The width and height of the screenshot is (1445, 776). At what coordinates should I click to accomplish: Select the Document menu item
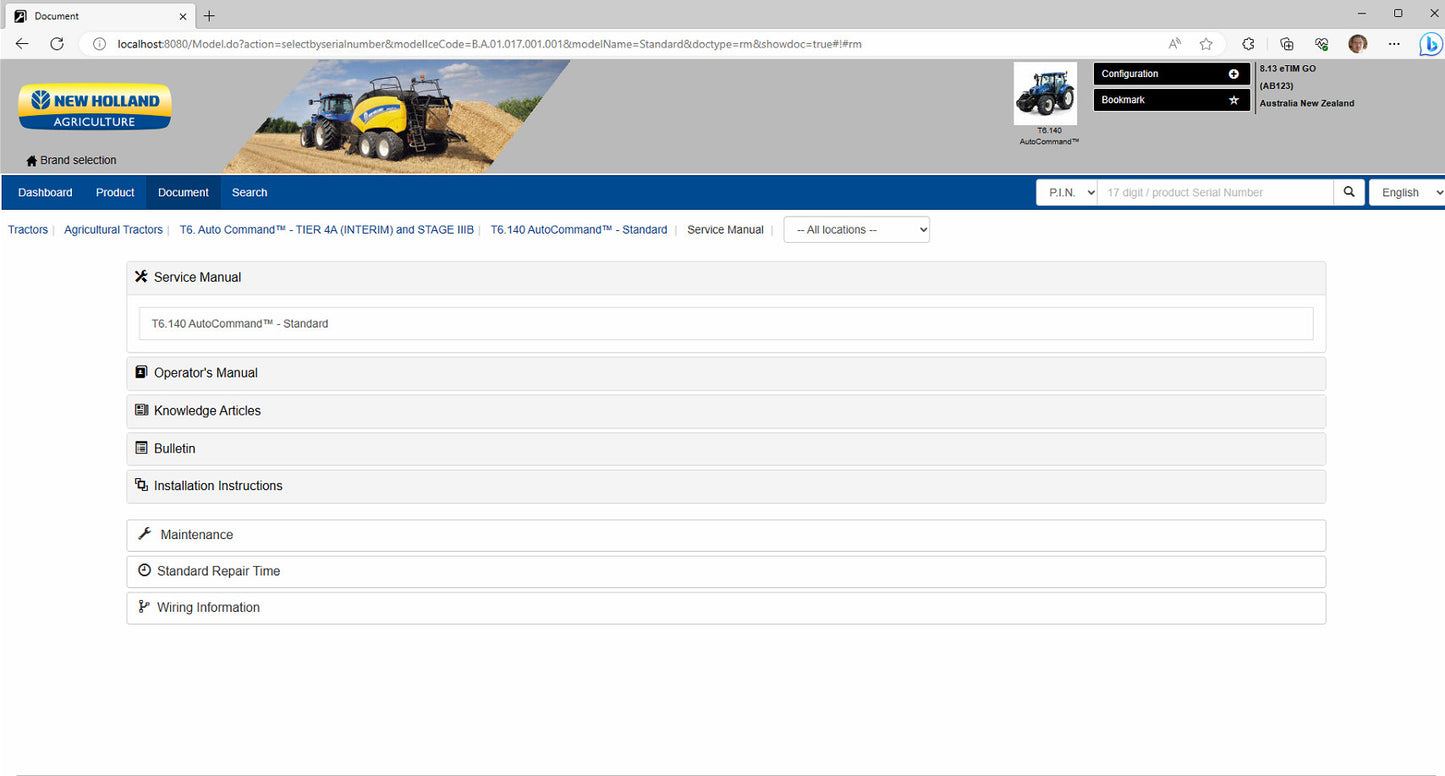point(183,192)
